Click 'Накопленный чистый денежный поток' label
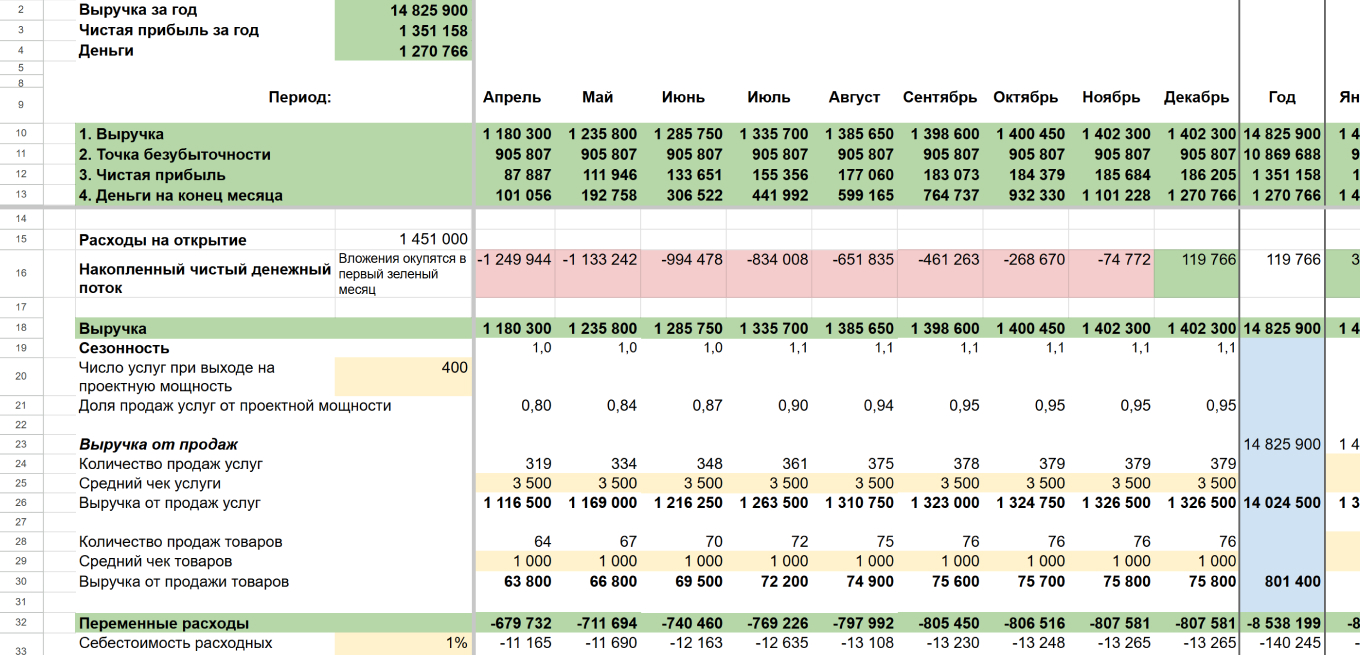 click(205, 279)
